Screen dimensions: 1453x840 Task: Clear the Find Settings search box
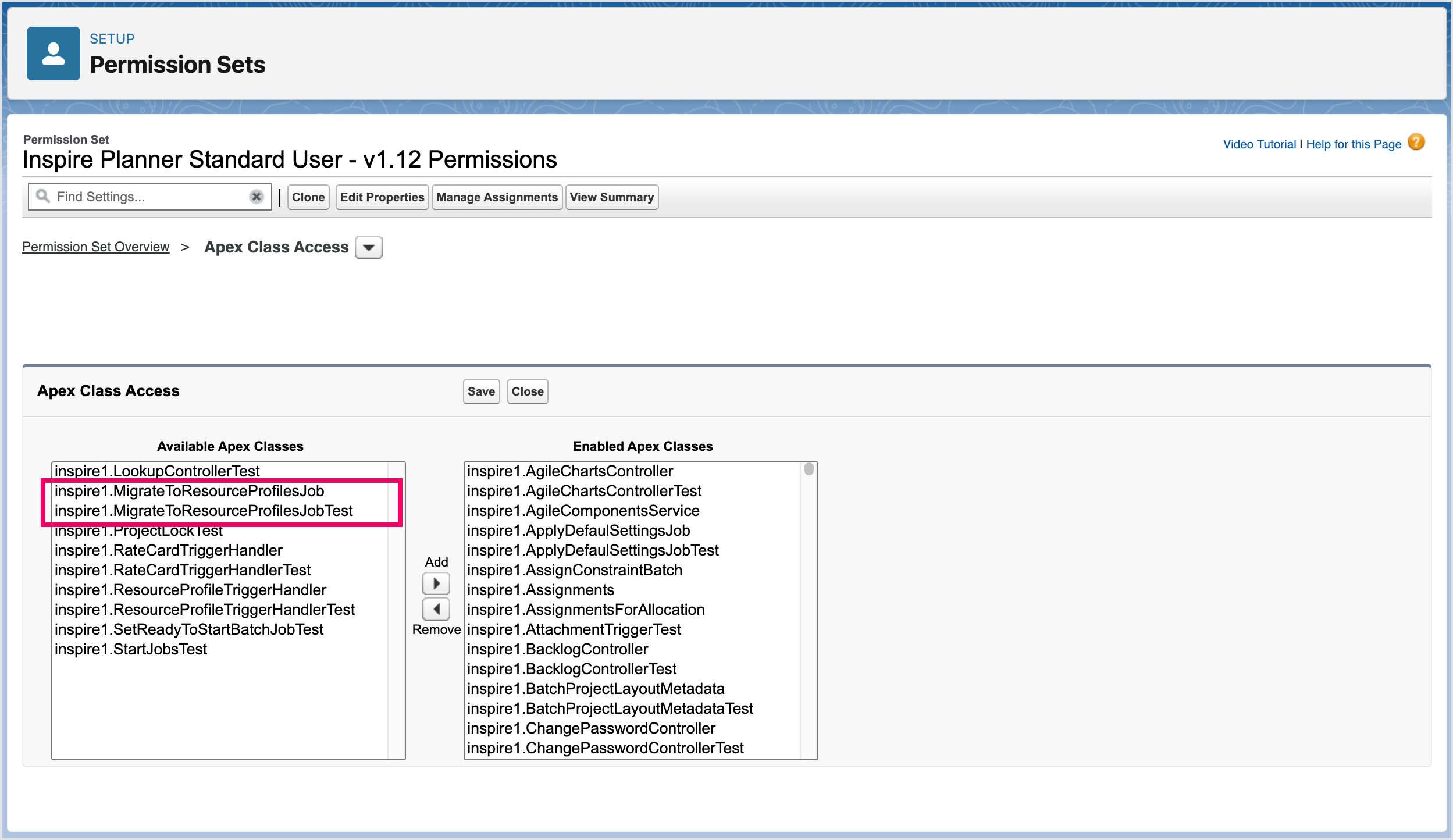[257, 197]
